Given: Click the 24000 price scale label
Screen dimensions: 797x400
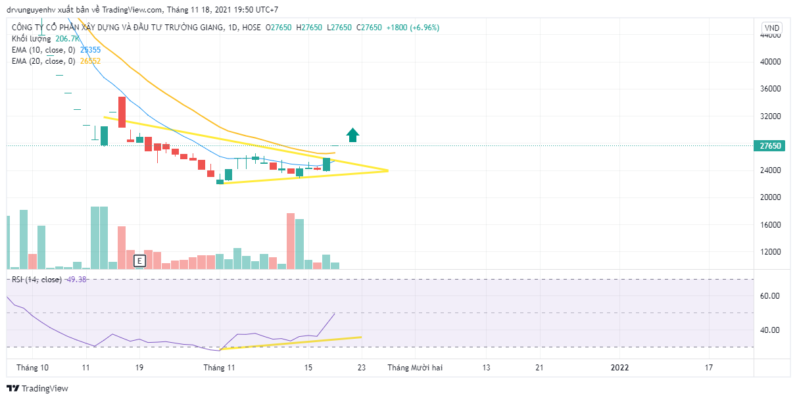Looking at the screenshot, I should point(770,170).
